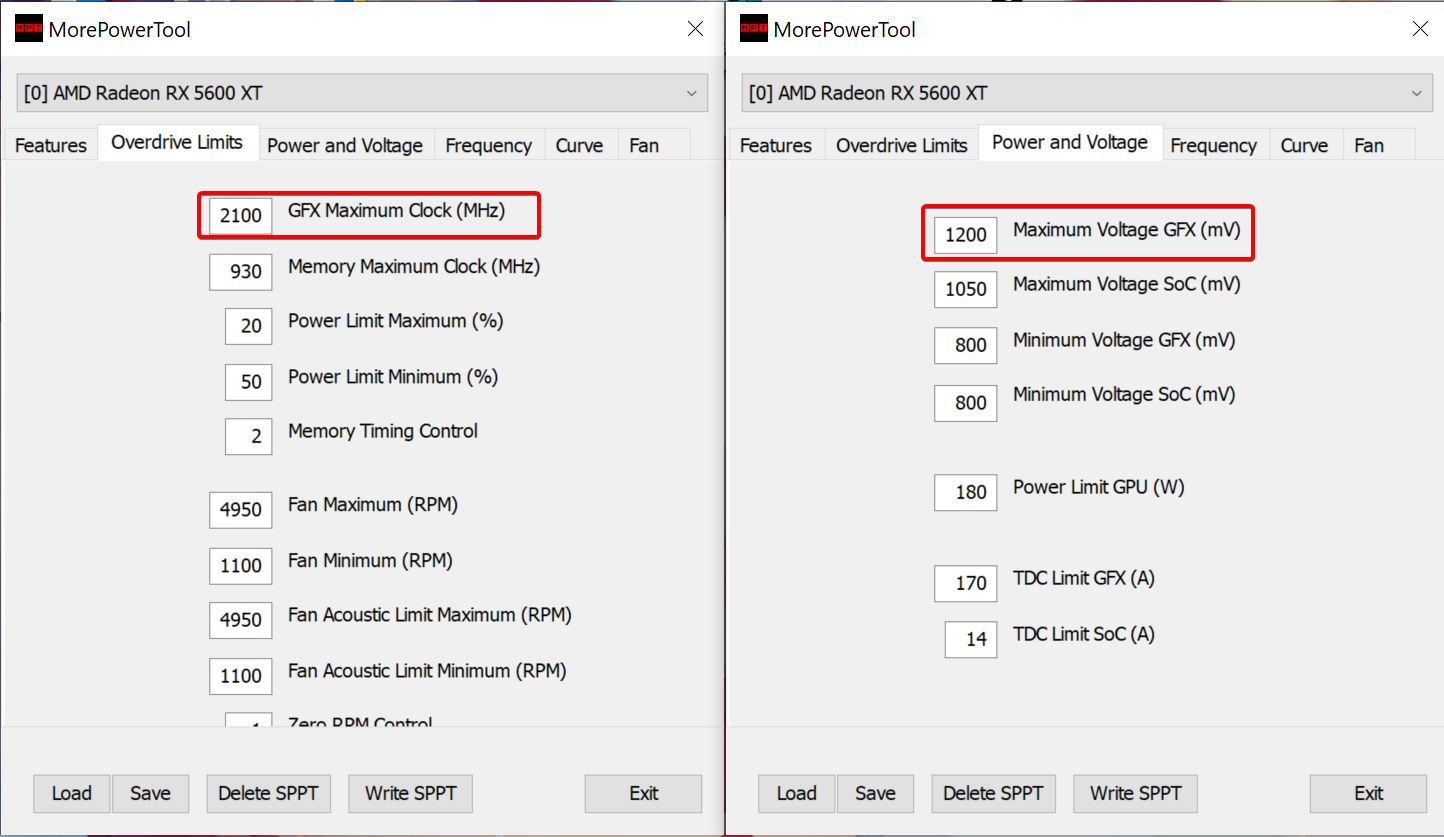Open Power and Voltage tab in left window

(345, 145)
